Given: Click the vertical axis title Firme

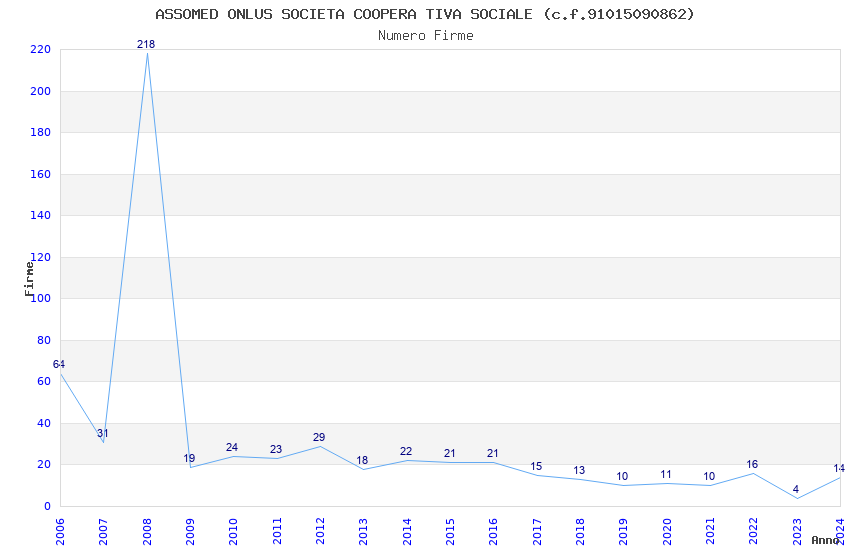Looking at the screenshot, I should tap(29, 279).
